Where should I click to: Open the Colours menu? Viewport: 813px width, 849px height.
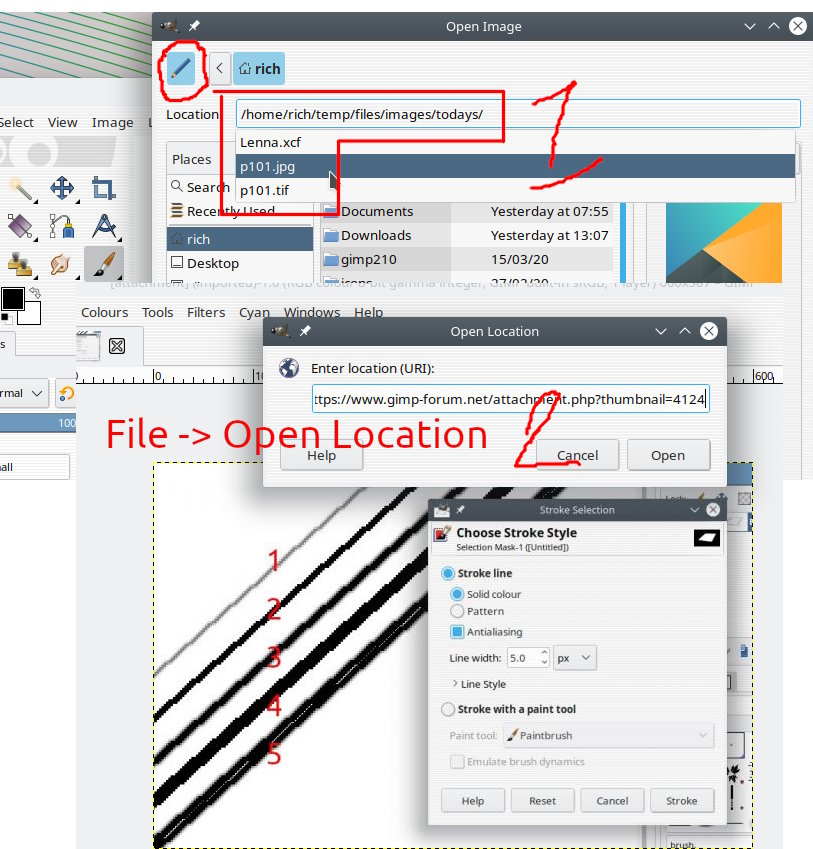coord(104,312)
